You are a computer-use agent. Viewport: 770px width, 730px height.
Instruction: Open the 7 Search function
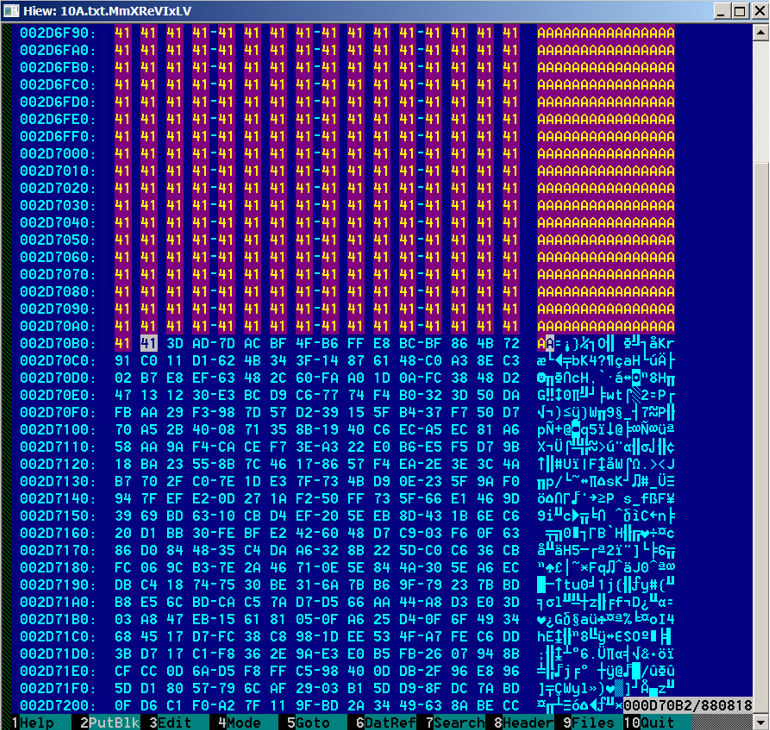(445, 722)
